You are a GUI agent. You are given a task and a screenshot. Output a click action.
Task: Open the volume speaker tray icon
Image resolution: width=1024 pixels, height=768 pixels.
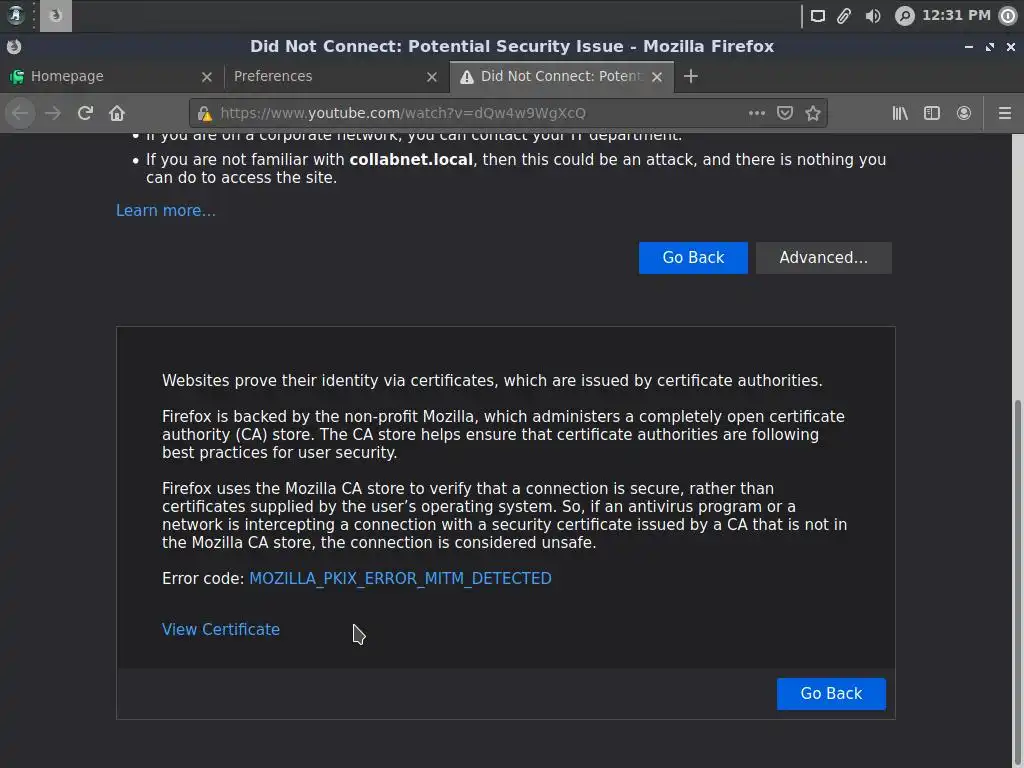pyautogui.click(x=872, y=16)
